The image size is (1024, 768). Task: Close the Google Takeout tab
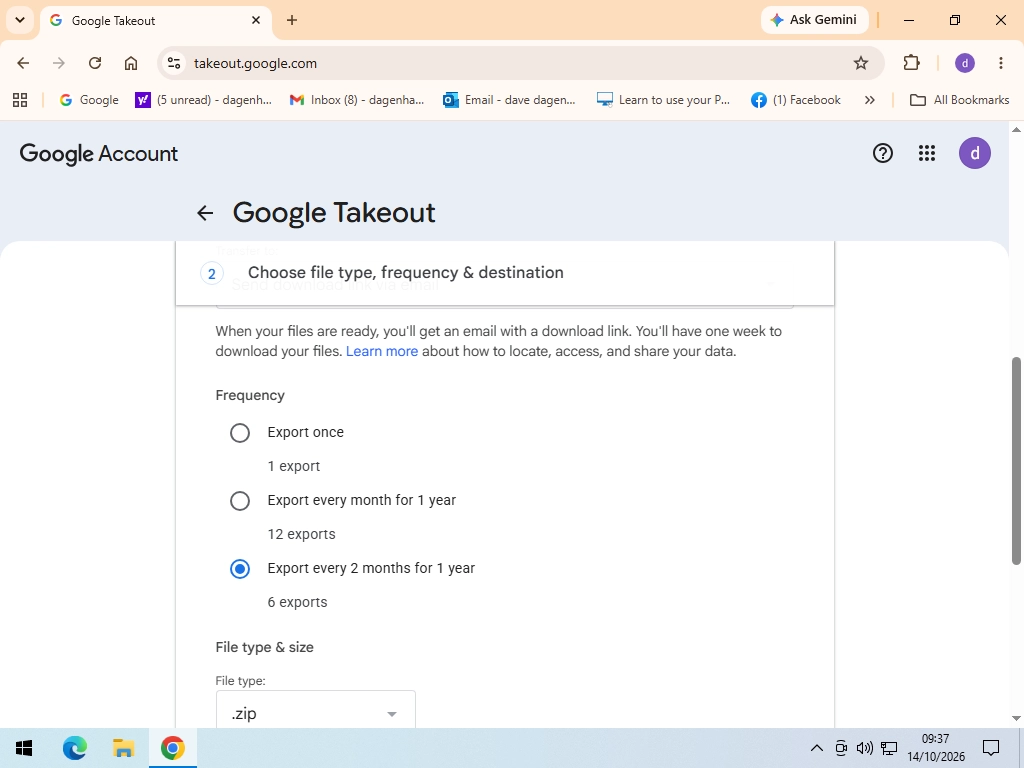click(x=256, y=20)
